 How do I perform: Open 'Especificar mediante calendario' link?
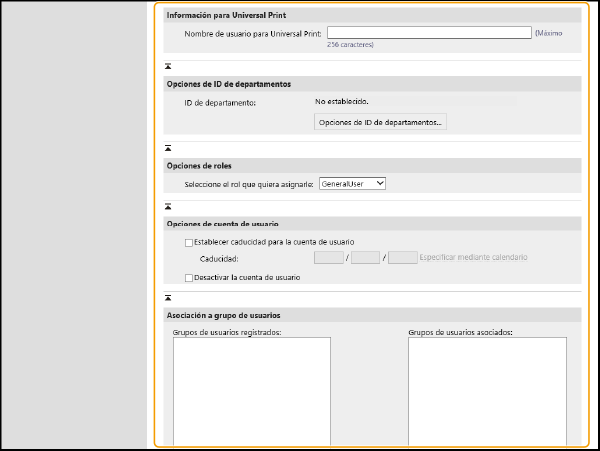pos(474,258)
